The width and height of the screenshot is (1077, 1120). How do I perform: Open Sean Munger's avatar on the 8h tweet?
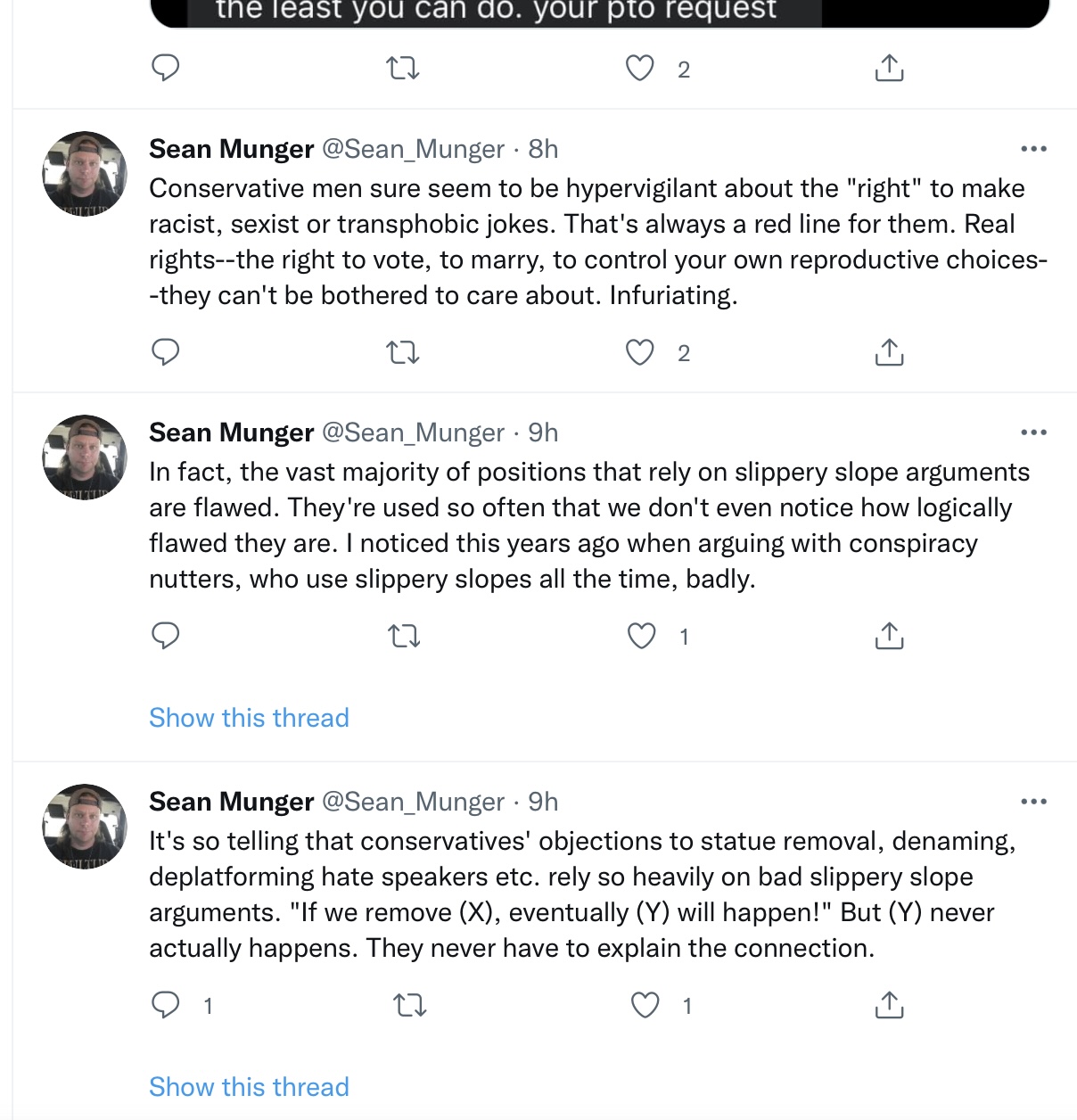[x=86, y=174]
